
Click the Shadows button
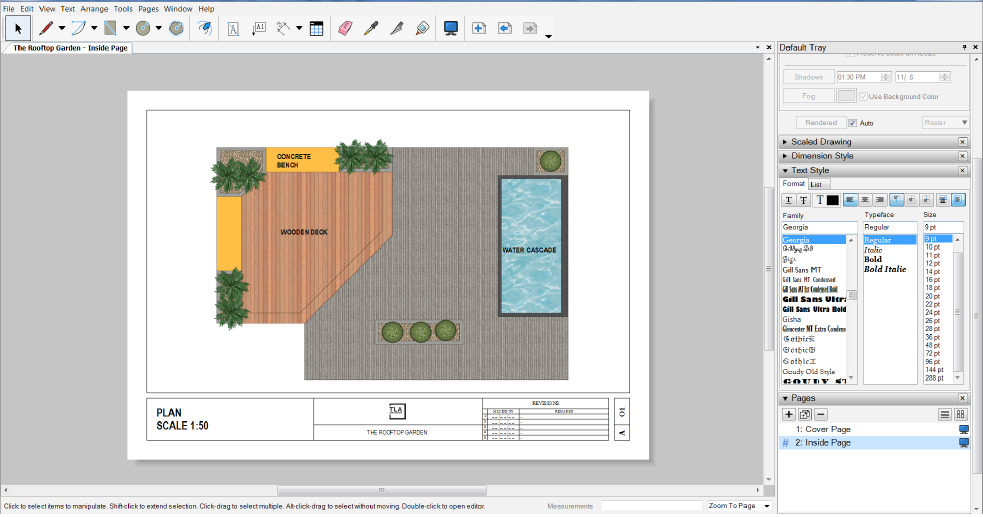(809, 77)
